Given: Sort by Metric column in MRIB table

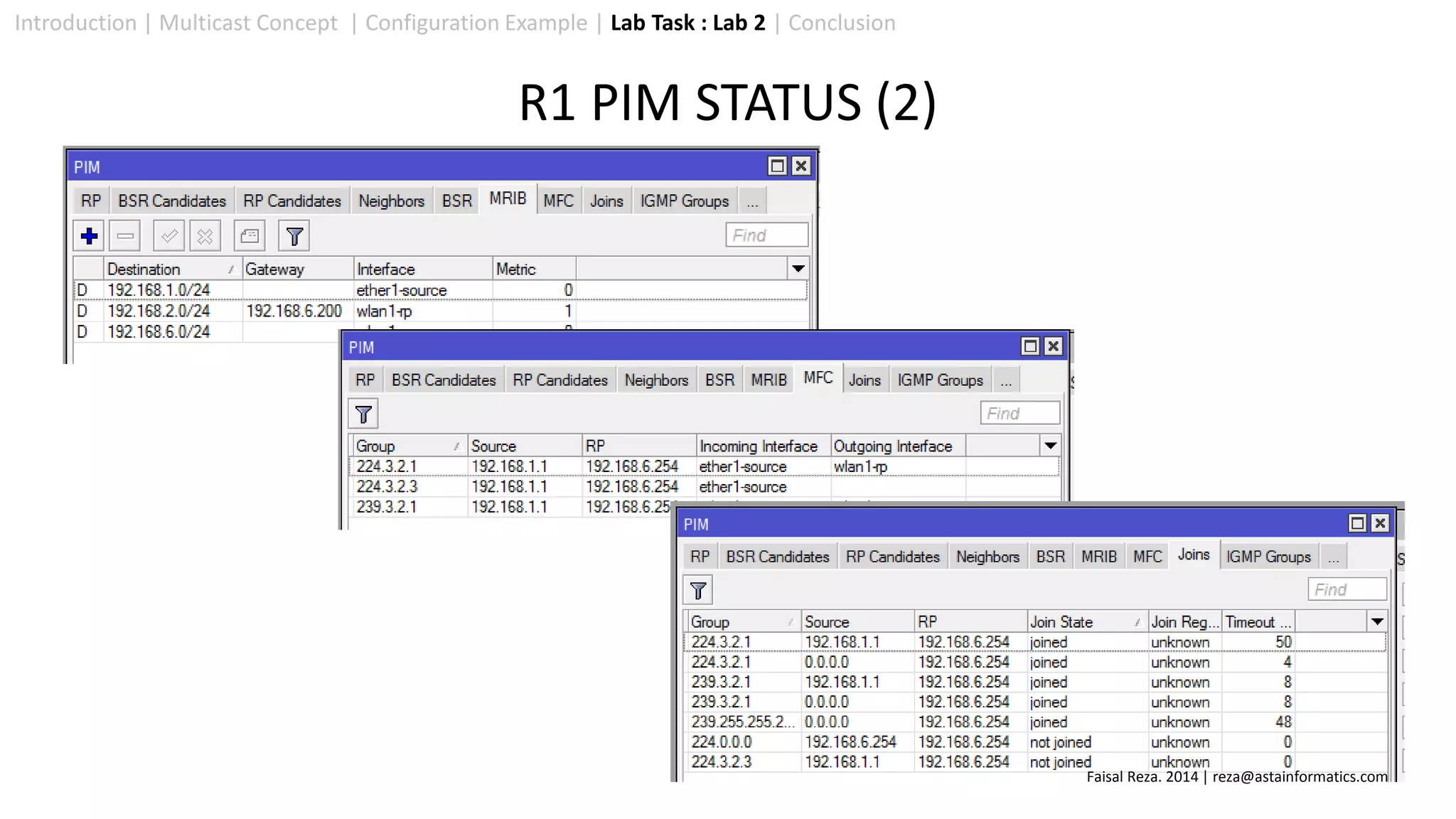Looking at the screenshot, I should (x=535, y=269).
